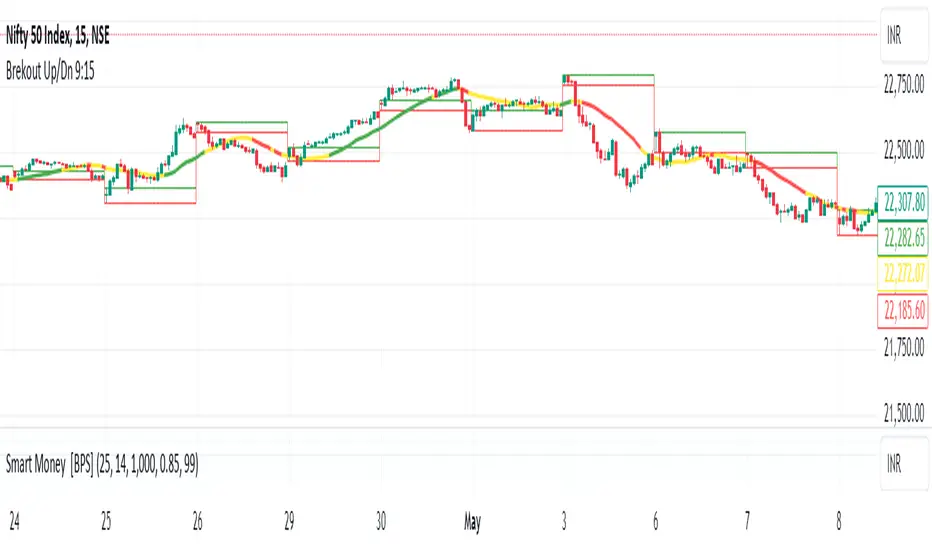Click the date 8 on the time axis

(837, 520)
